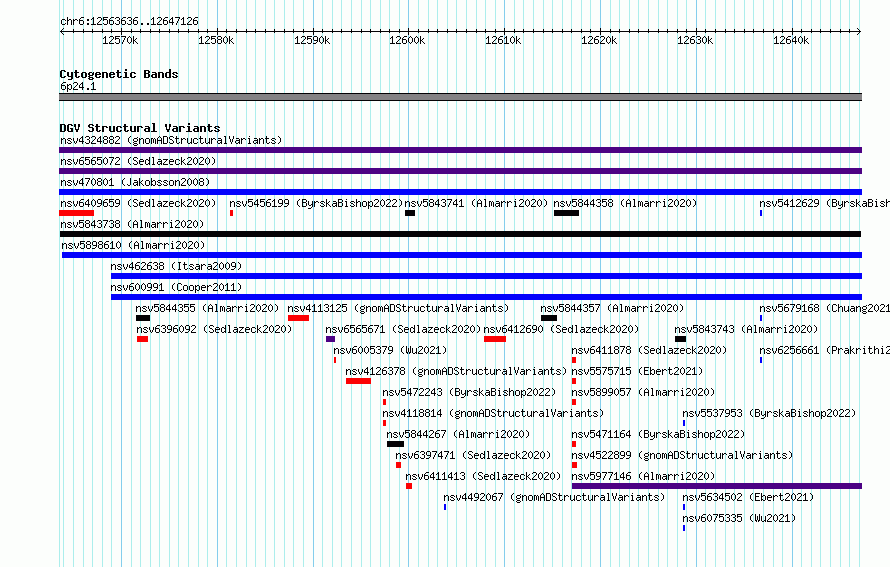Click the nsv4324882 gnomAD variant bar
Viewport: 890px width, 567px height.
click(x=460, y=150)
